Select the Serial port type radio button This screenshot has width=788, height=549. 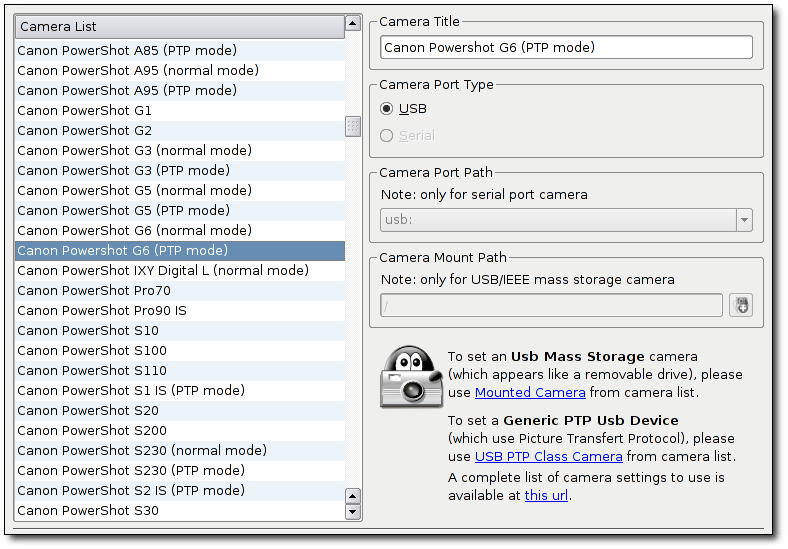point(386,136)
